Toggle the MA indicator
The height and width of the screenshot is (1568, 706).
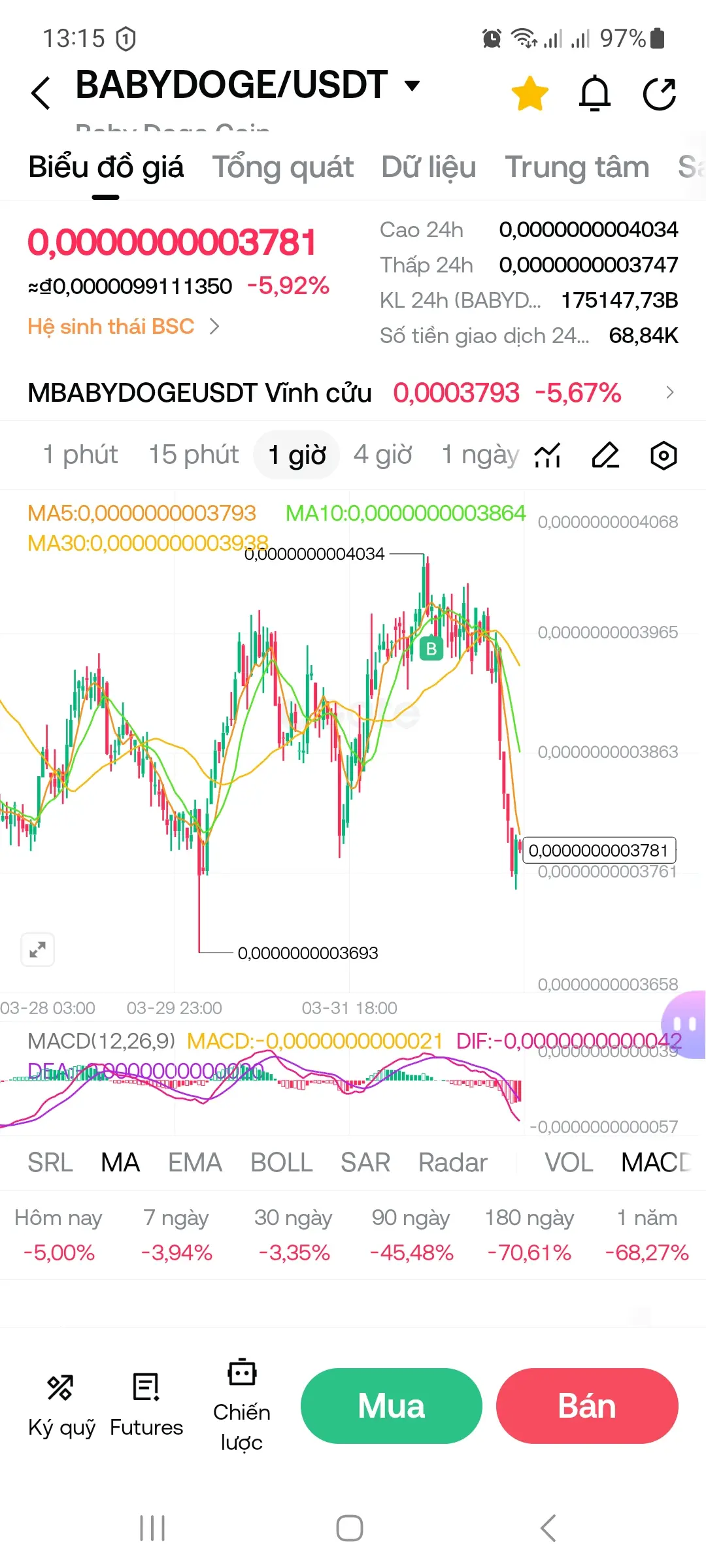pos(120,1163)
